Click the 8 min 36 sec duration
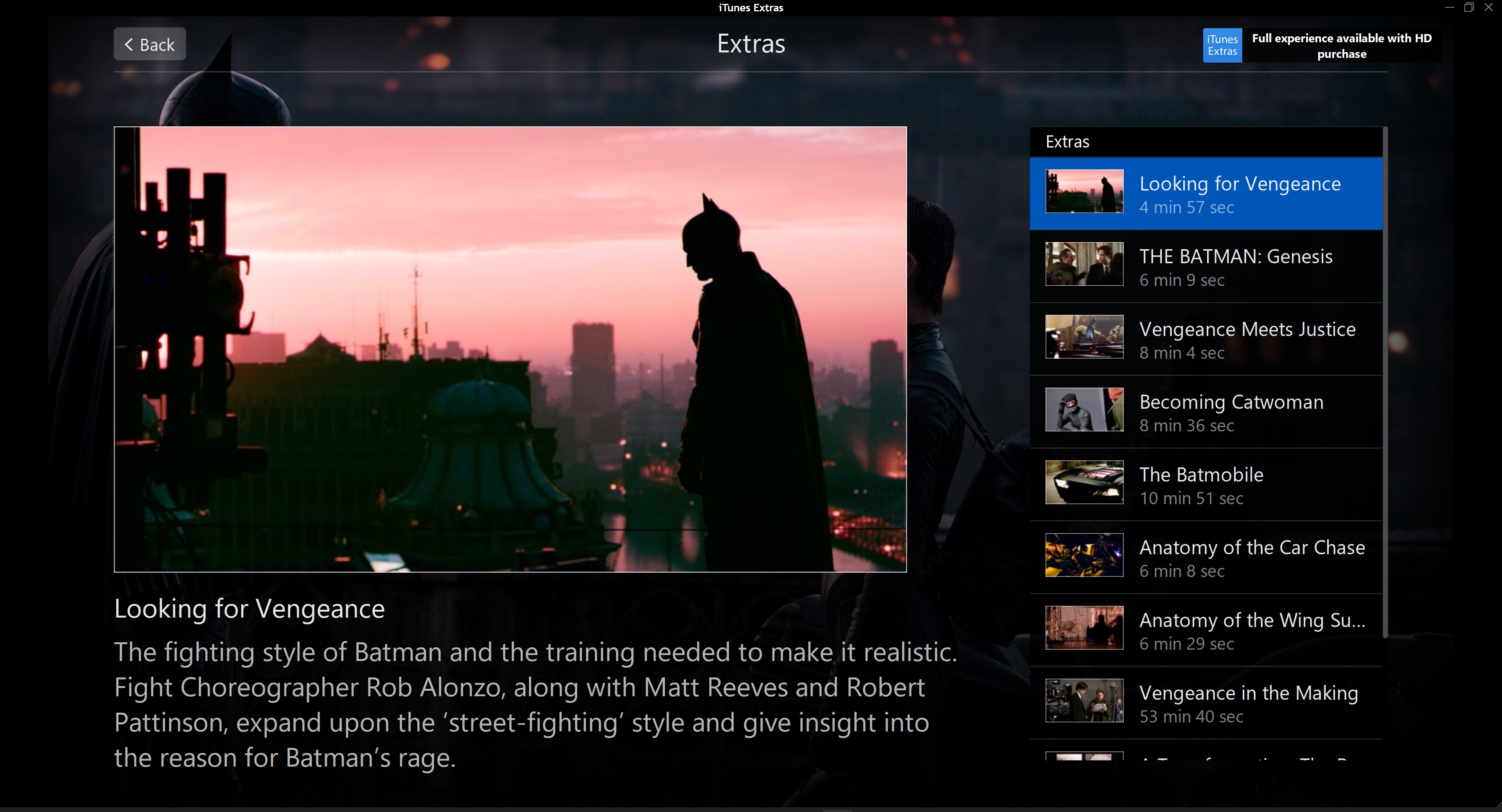This screenshot has width=1502, height=812. [1187, 426]
